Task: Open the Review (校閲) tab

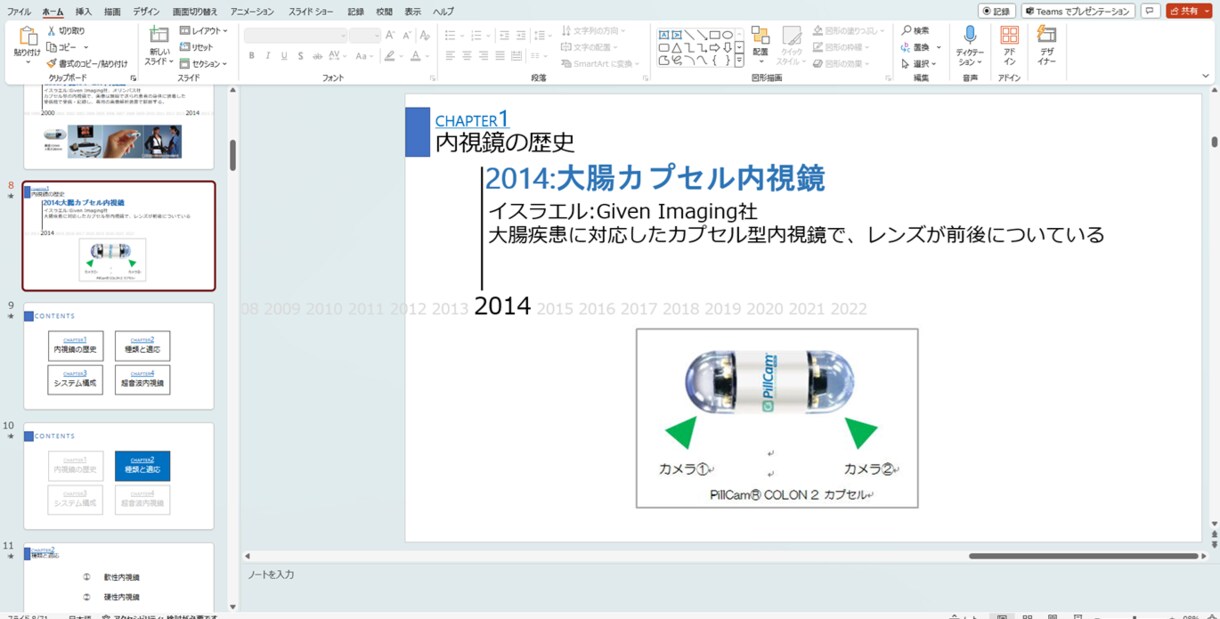Action: click(x=384, y=11)
